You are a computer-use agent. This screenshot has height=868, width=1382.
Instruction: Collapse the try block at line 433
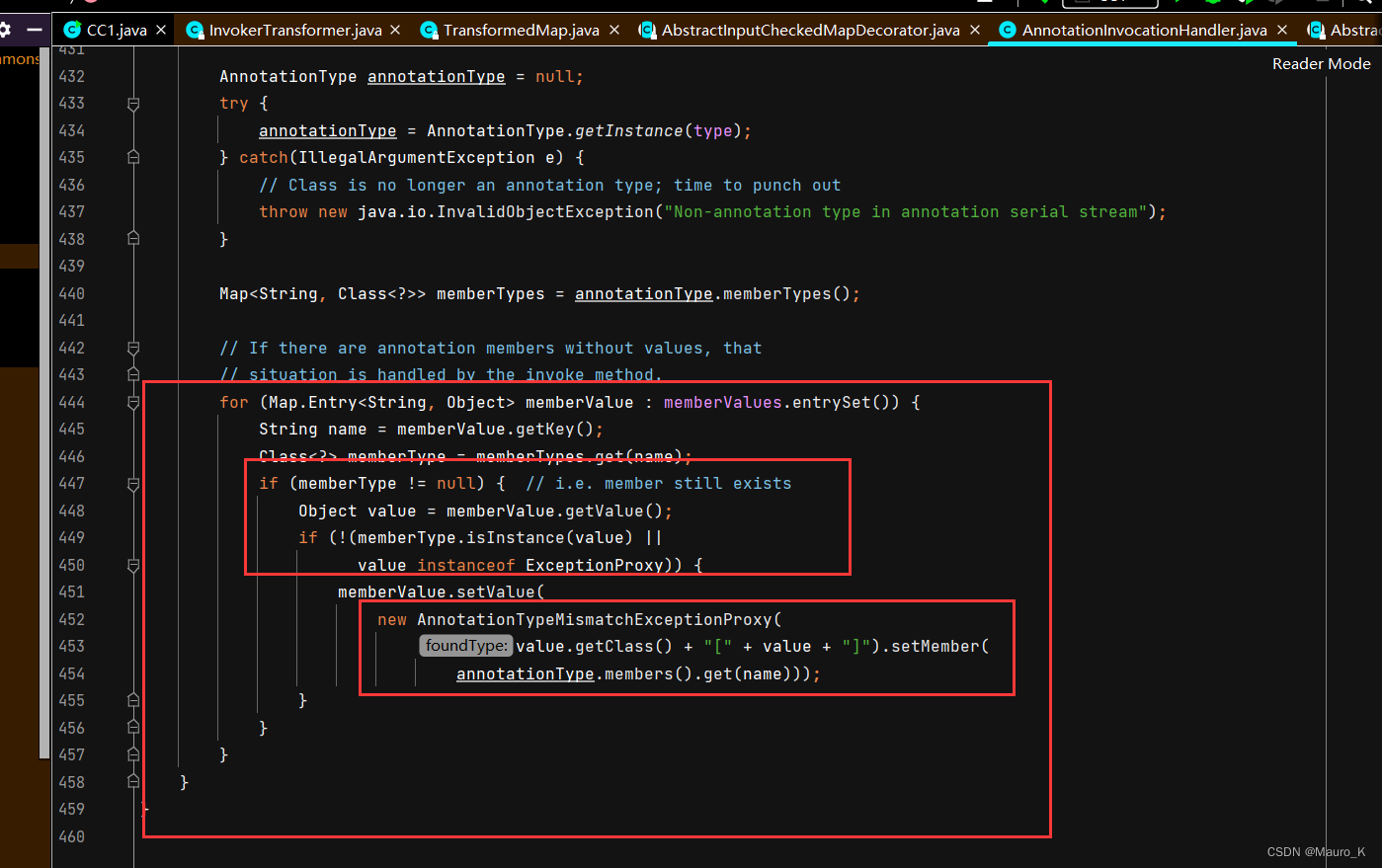click(133, 104)
